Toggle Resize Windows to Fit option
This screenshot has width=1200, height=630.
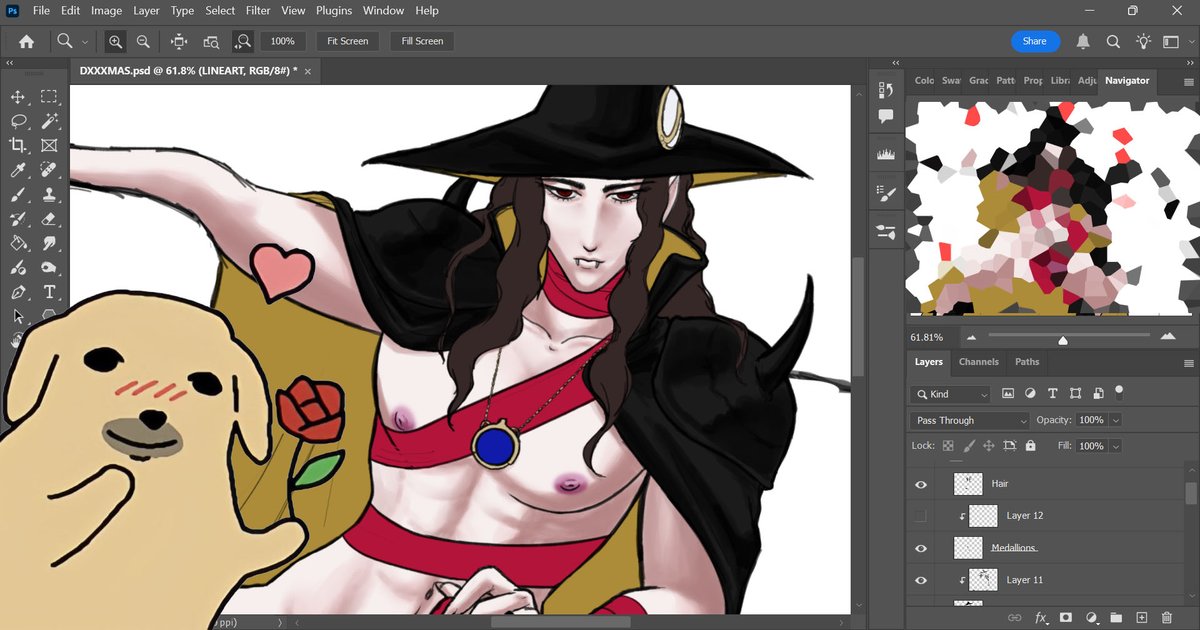(x=180, y=41)
